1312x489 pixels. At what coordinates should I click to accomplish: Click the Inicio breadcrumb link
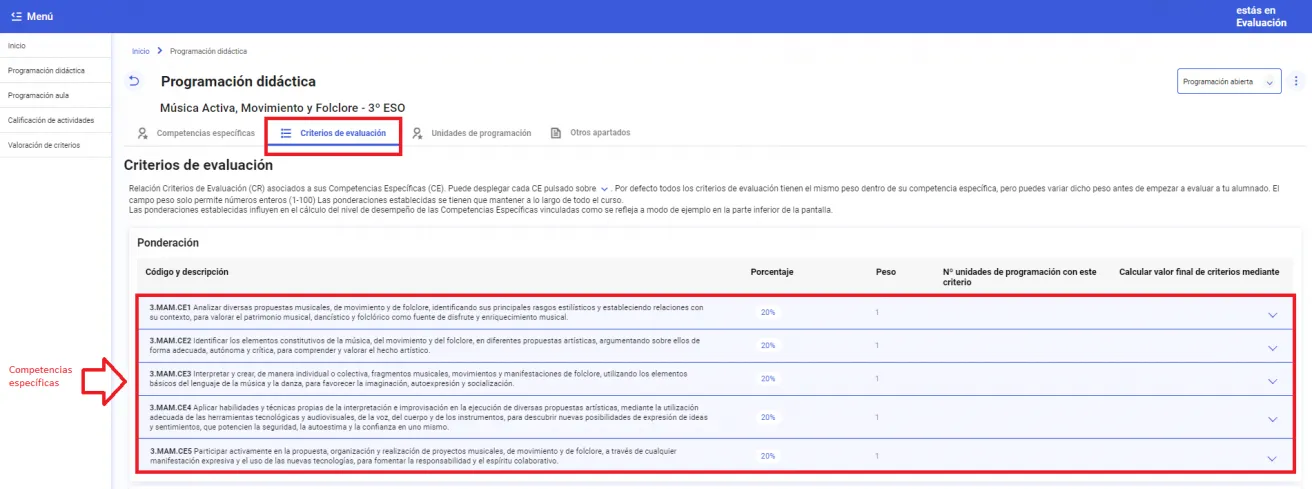click(x=141, y=51)
